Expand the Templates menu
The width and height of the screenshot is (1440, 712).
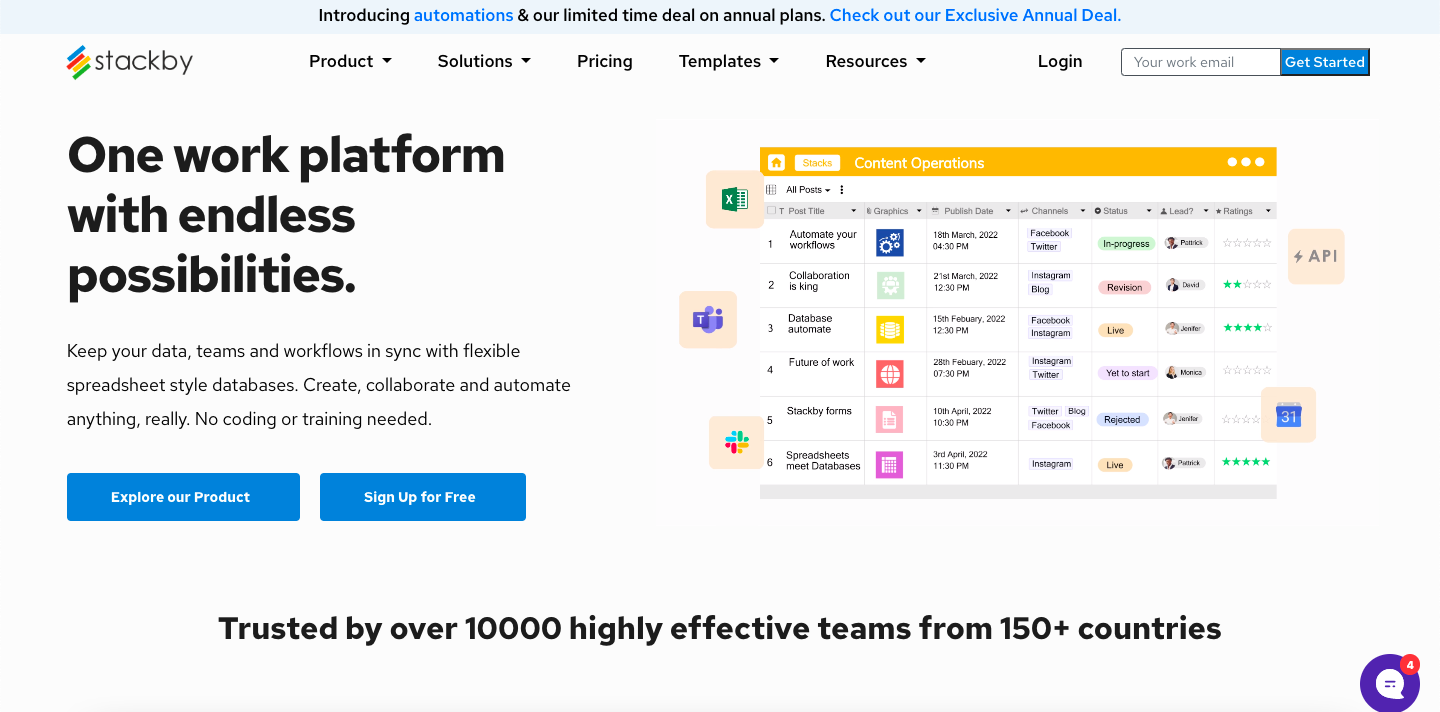pyautogui.click(x=729, y=61)
